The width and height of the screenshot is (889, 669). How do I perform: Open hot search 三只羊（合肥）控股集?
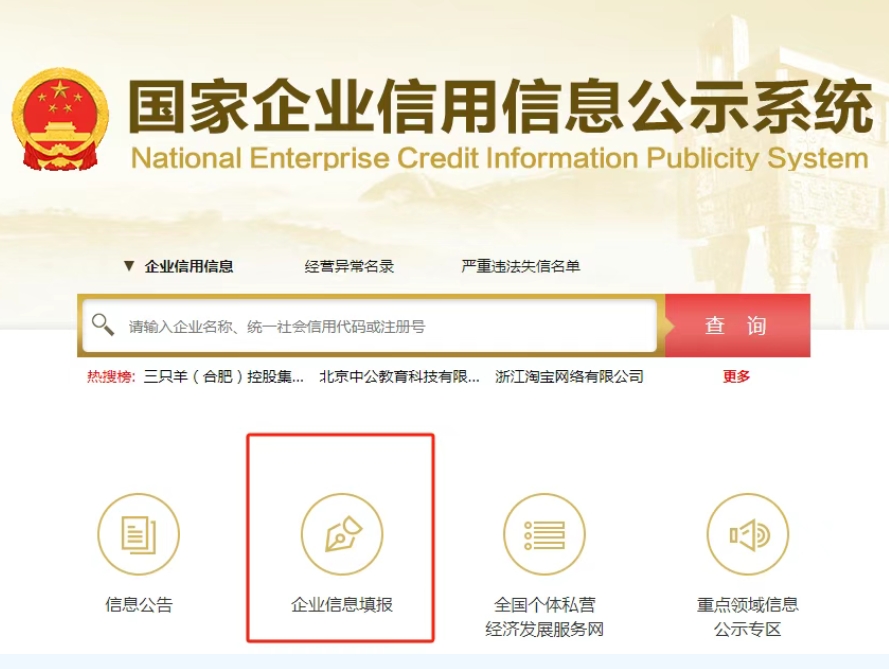[x=223, y=376]
